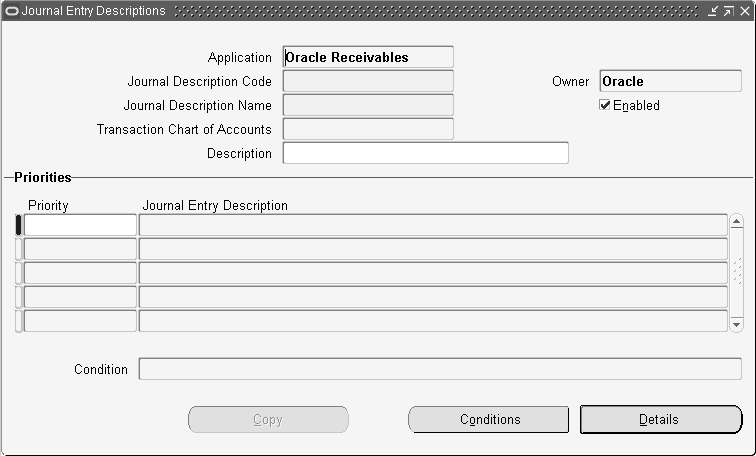Click the second row Priority cell
The image size is (756, 456).
coord(80,249)
